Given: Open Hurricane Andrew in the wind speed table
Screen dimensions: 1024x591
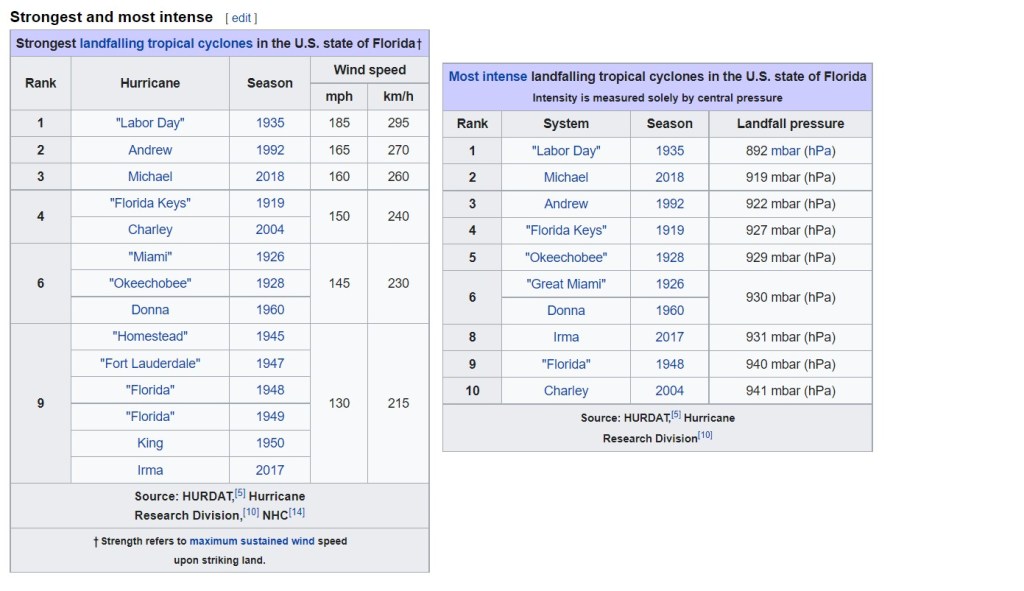Looking at the screenshot, I should tap(150, 150).
